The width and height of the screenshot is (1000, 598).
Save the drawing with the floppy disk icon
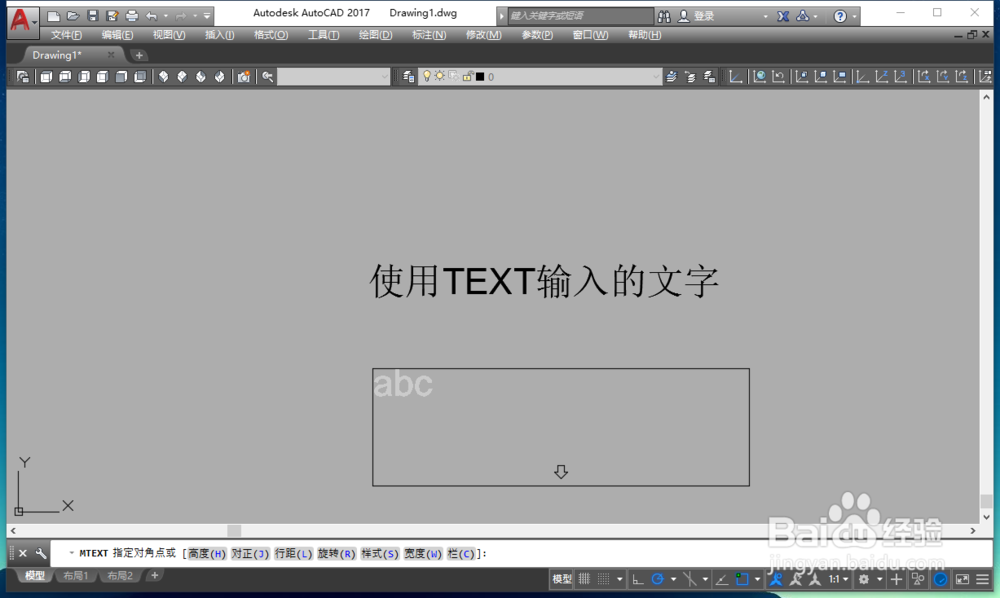[x=92, y=16]
